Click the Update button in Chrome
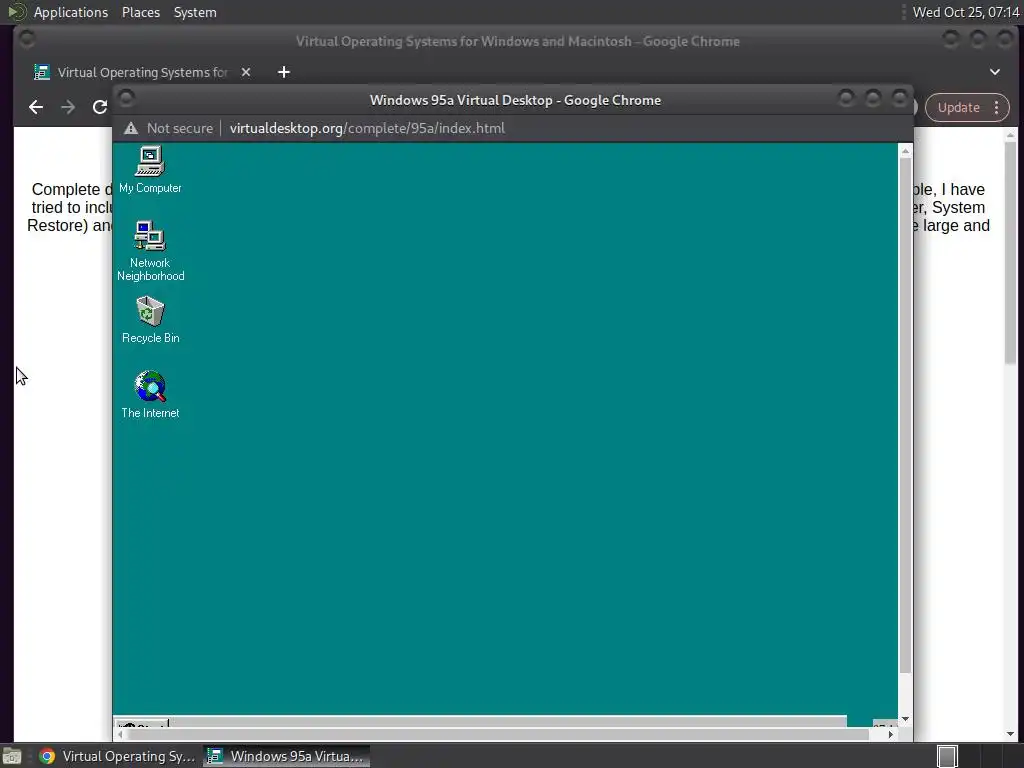The height and width of the screenshot is (768, 1024). [958, 108]
